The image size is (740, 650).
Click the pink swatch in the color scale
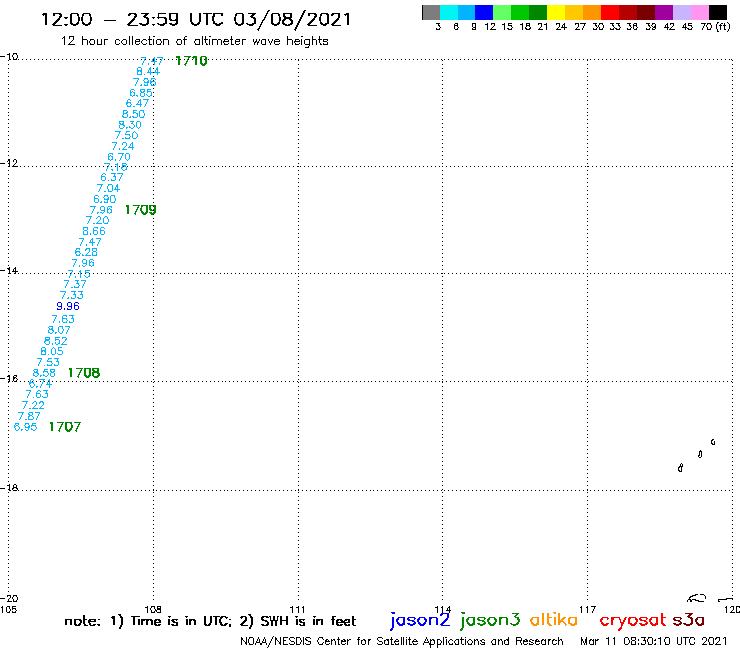click(x=700, y=12)
